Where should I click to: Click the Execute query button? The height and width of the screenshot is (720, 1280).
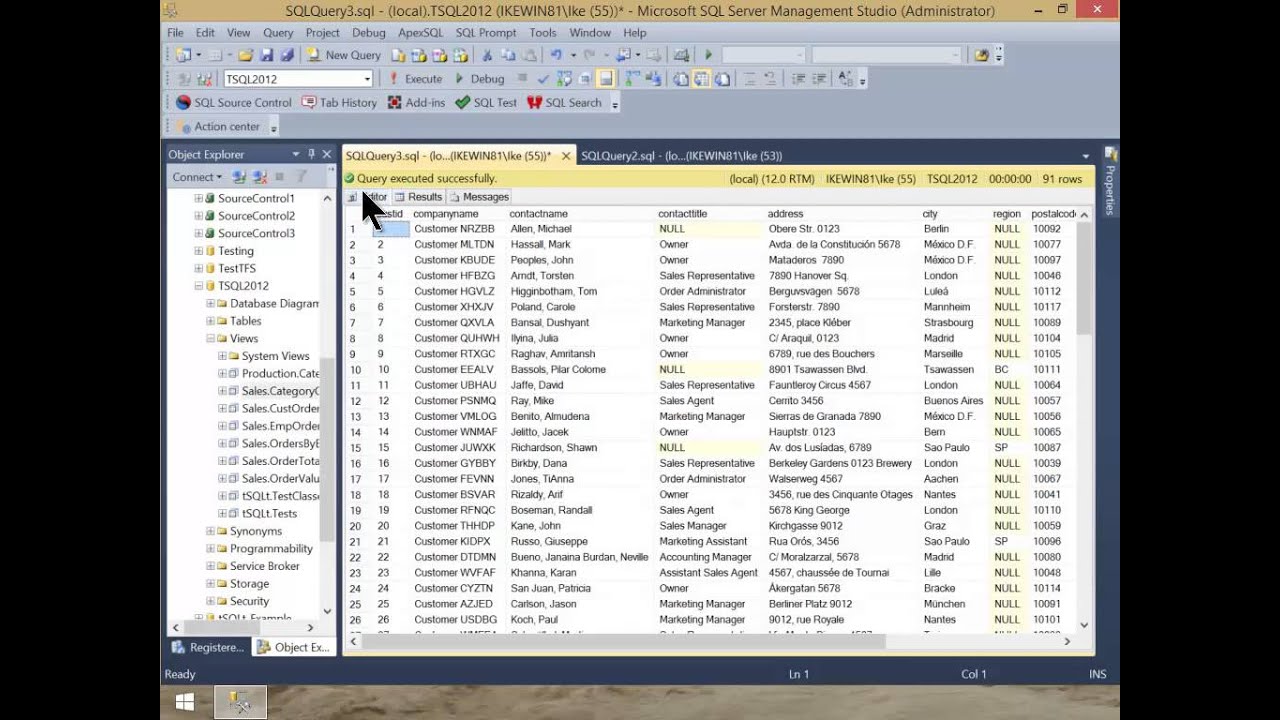(x=414, y=79)
